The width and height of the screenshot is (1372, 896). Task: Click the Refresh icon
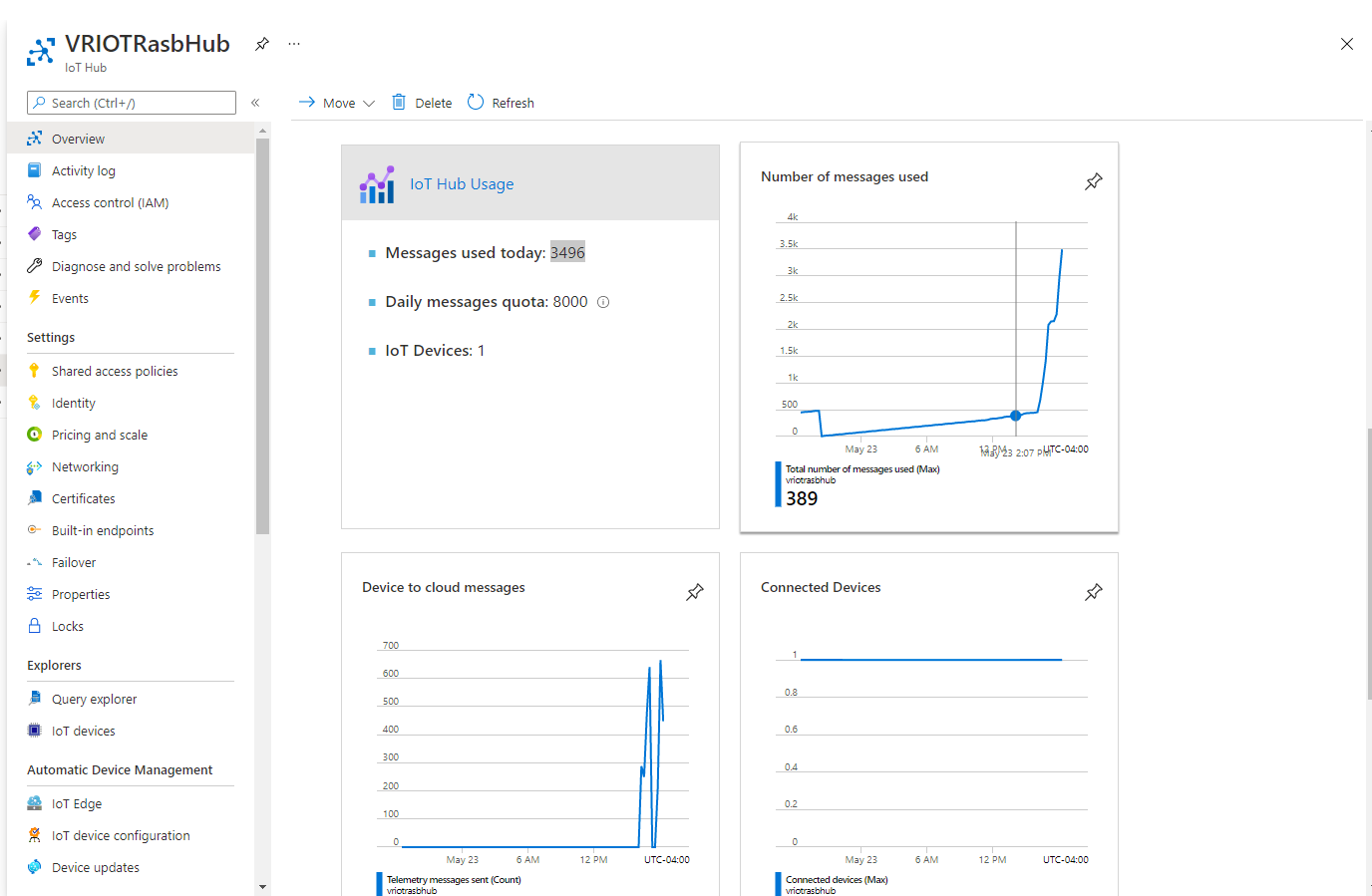tap(476, 102)
